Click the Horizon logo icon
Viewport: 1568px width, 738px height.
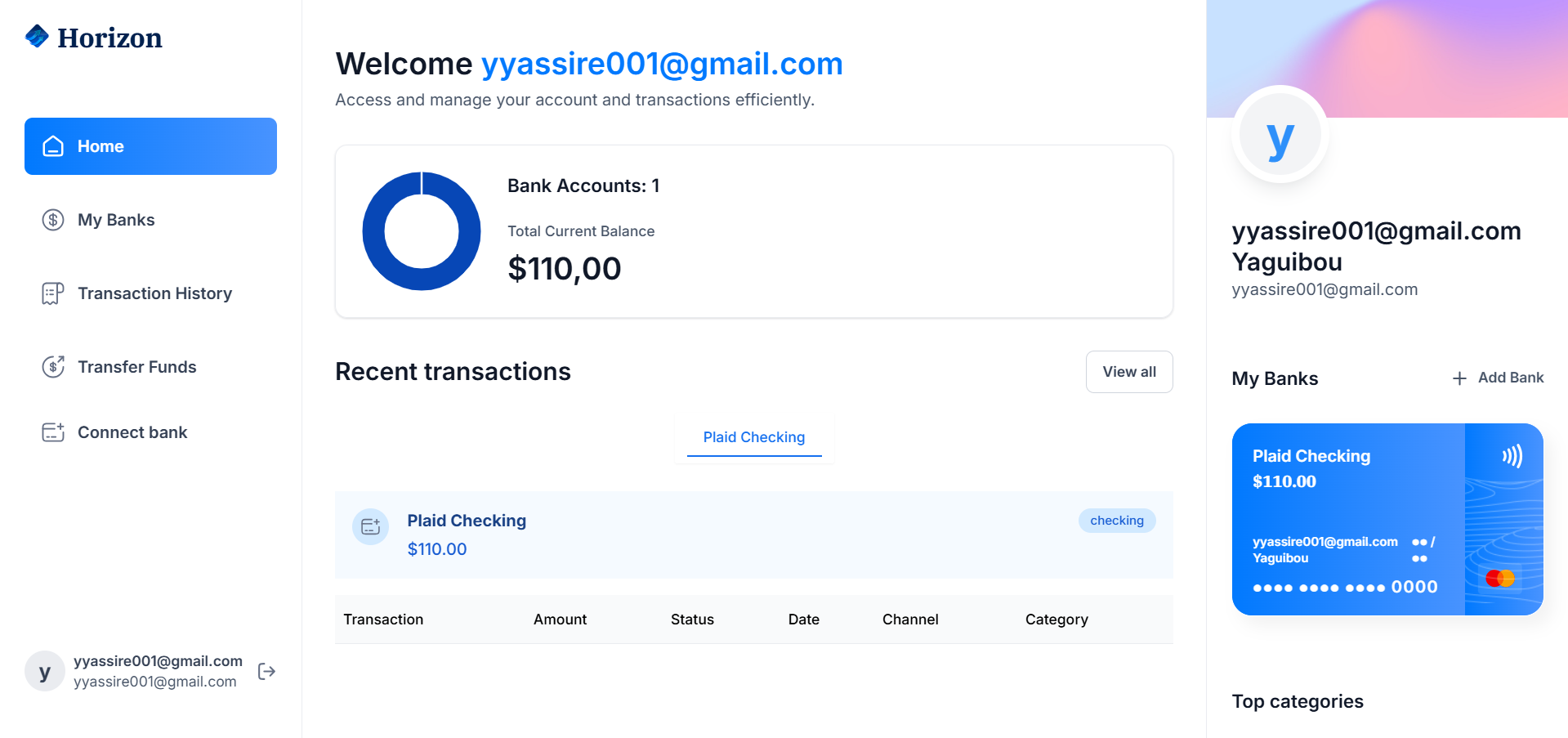[x=38, y=37]
